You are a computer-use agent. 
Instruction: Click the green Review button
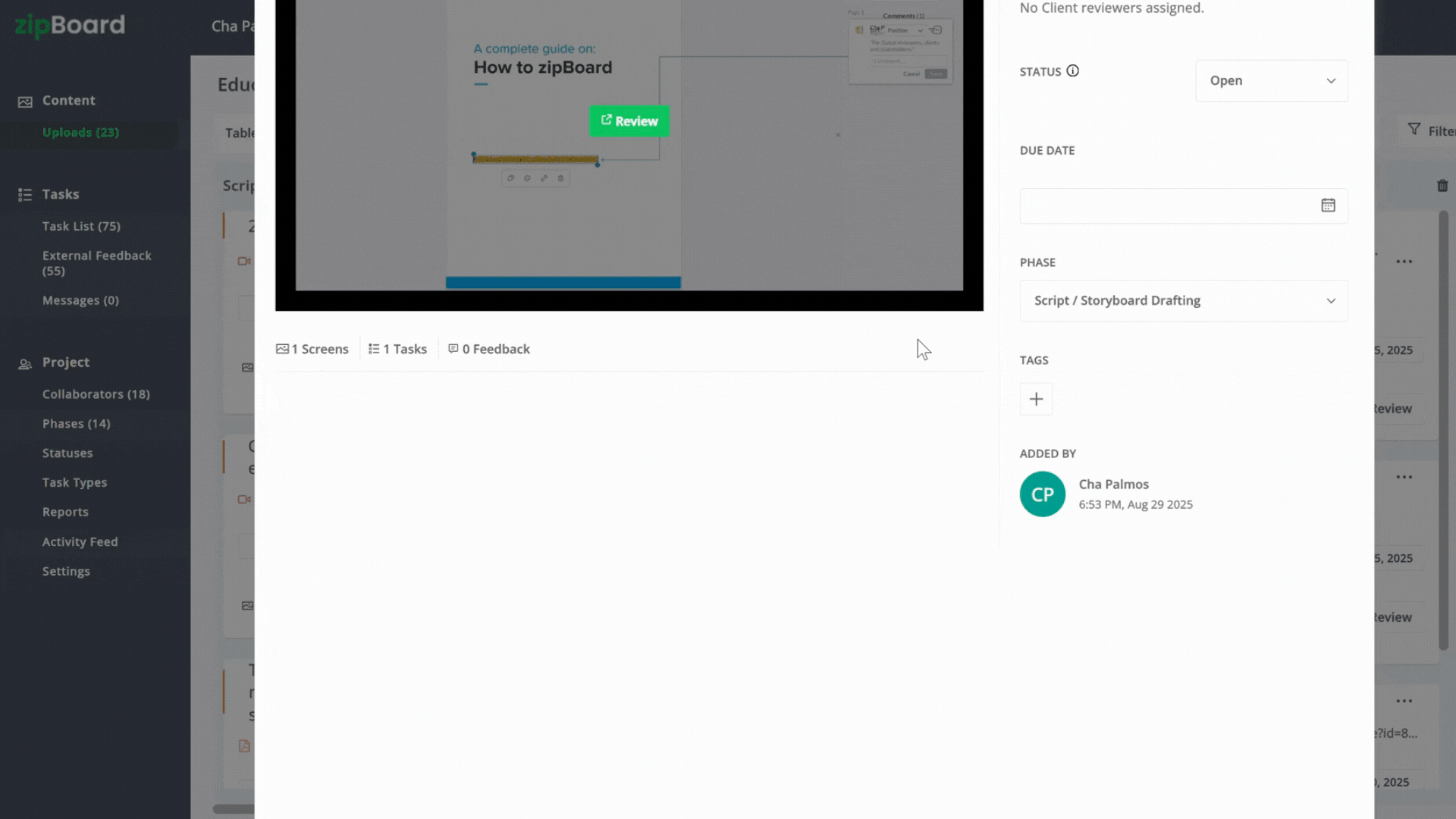[629, 121]
